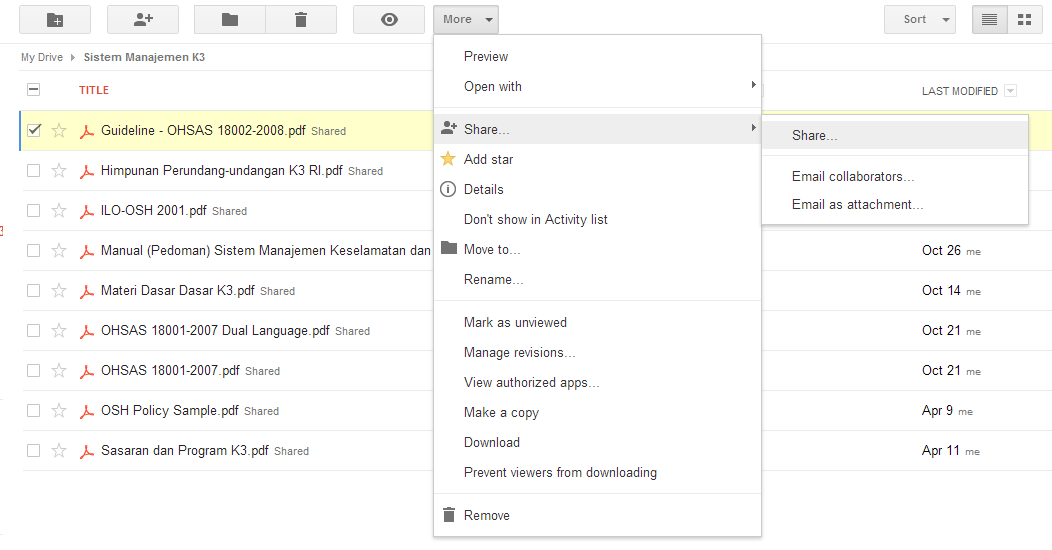Uncheck the Guideline - OHSAS 18002-2008.pdf checkbox

(x=34, y=130)
